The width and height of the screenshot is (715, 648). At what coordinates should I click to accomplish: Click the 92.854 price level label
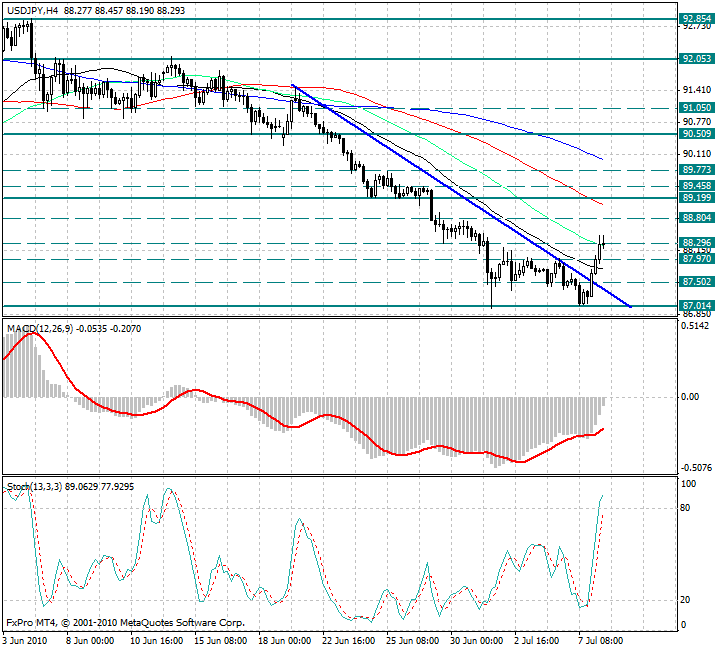[696, 19]
